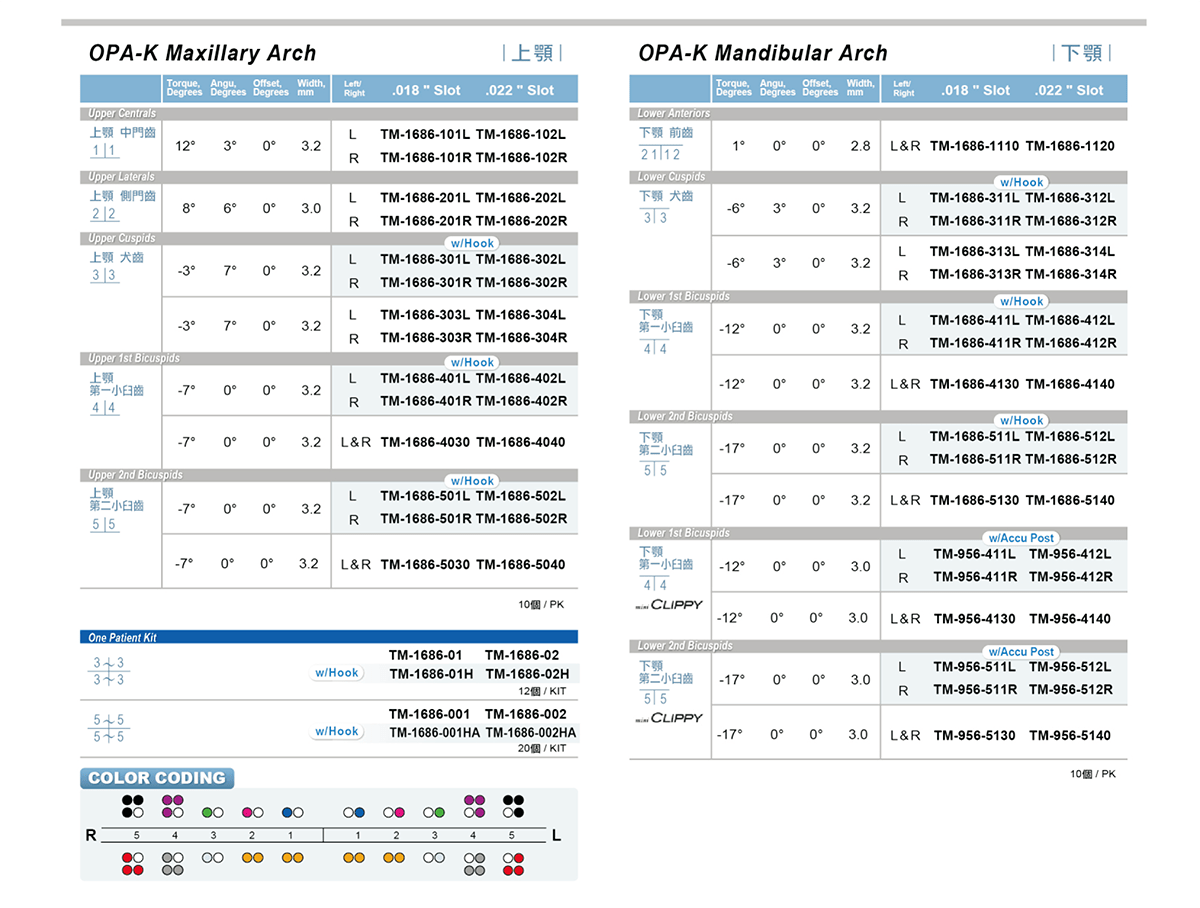The image size is (1200, 908).
Task: Select the 3-3 tooth diagram in One Patient Kit
Action: 109,671
